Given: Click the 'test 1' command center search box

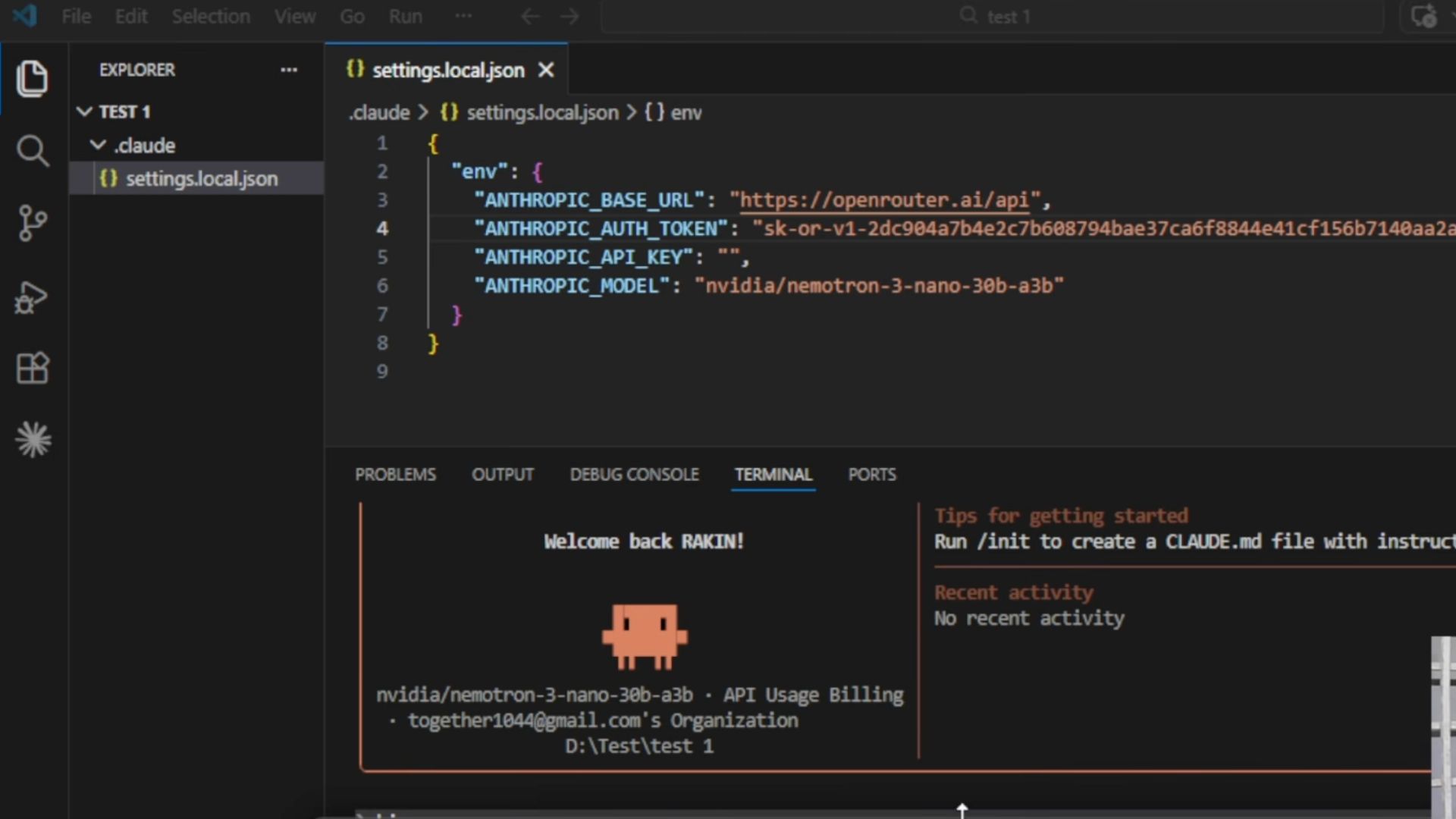Looking at the screenshot, I should pos(993,17).
